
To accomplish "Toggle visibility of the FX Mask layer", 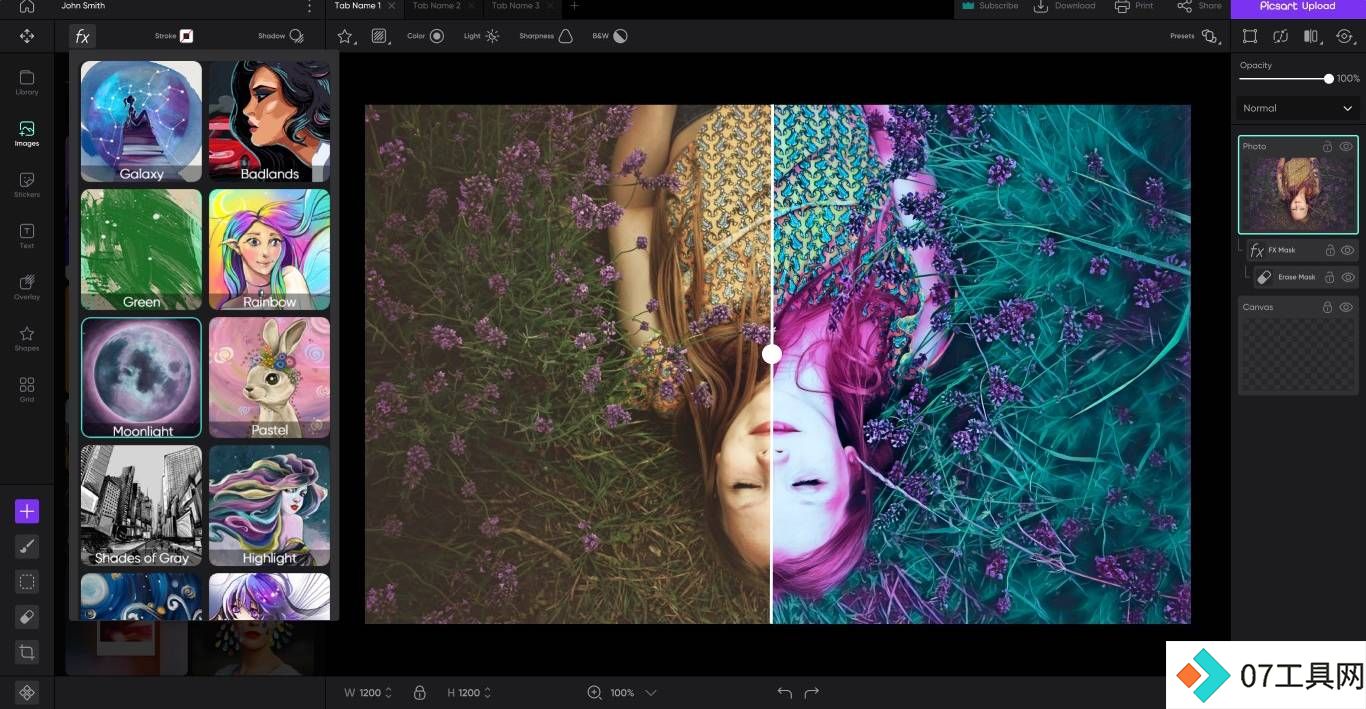I will [1347, 250].
